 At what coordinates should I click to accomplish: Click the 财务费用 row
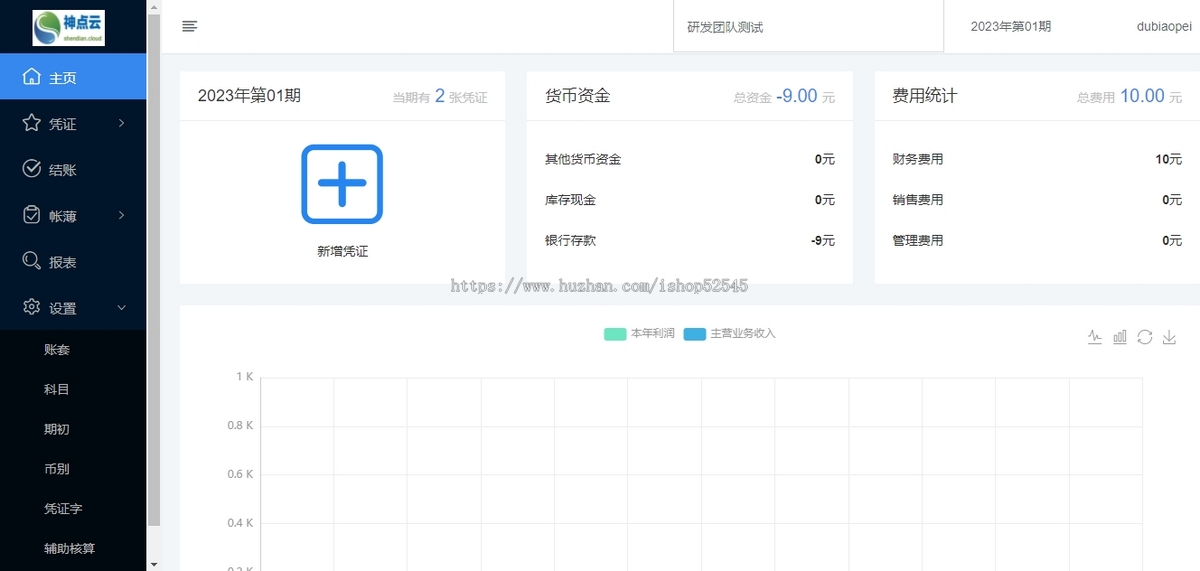point(1037,159)
